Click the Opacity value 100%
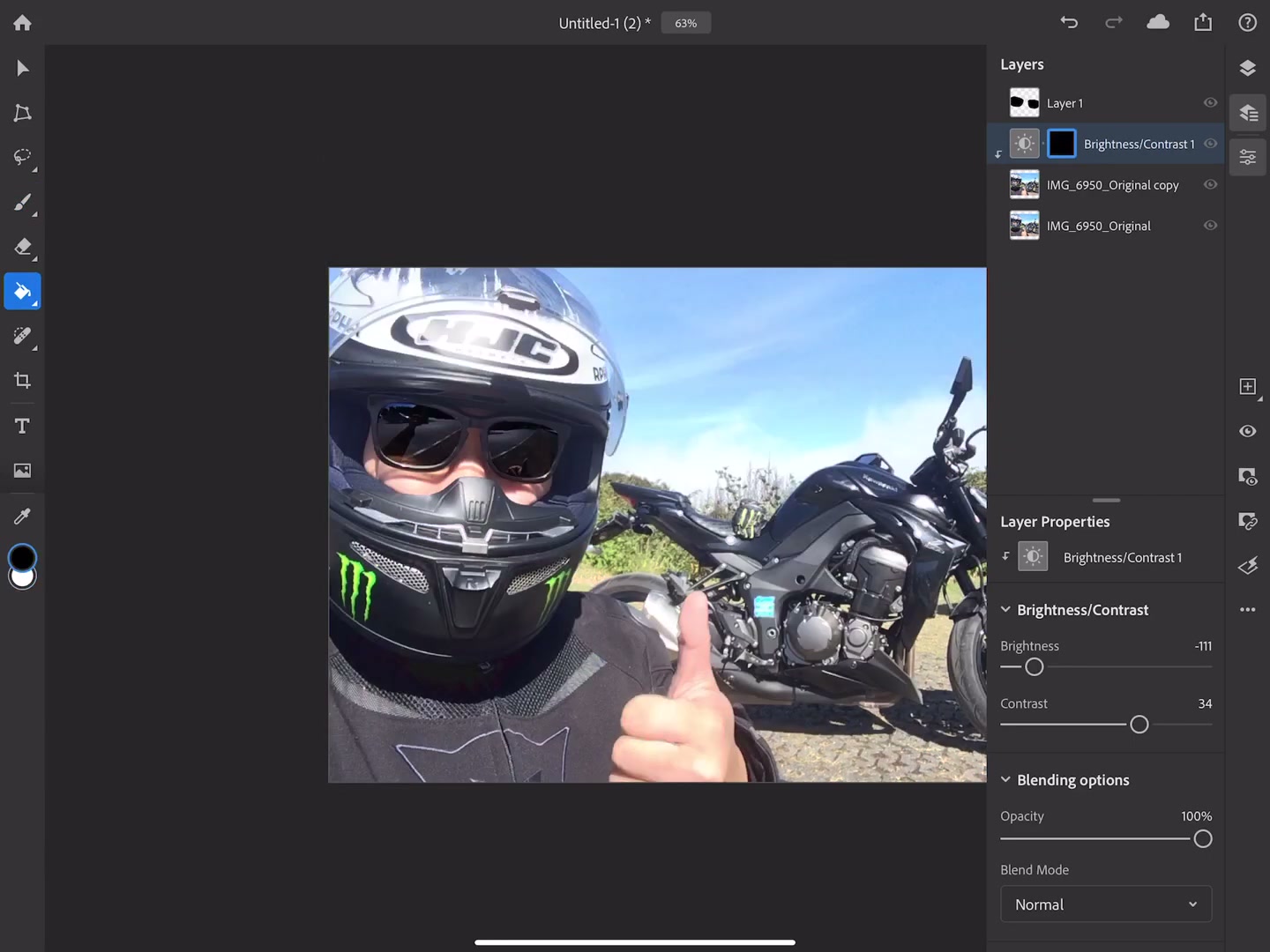The width and height of the screenshot is (1270, 952). point(1196,816)
